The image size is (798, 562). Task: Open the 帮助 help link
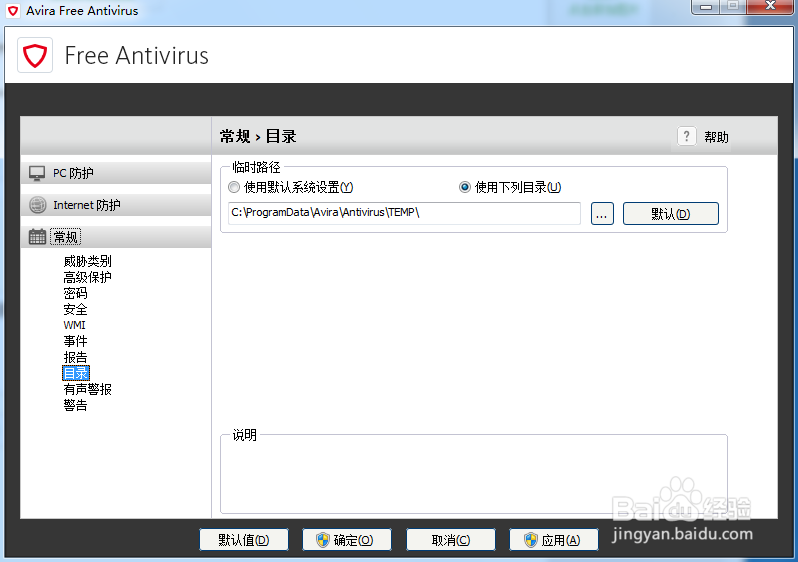pyautogui.click(x=716, y=137)
